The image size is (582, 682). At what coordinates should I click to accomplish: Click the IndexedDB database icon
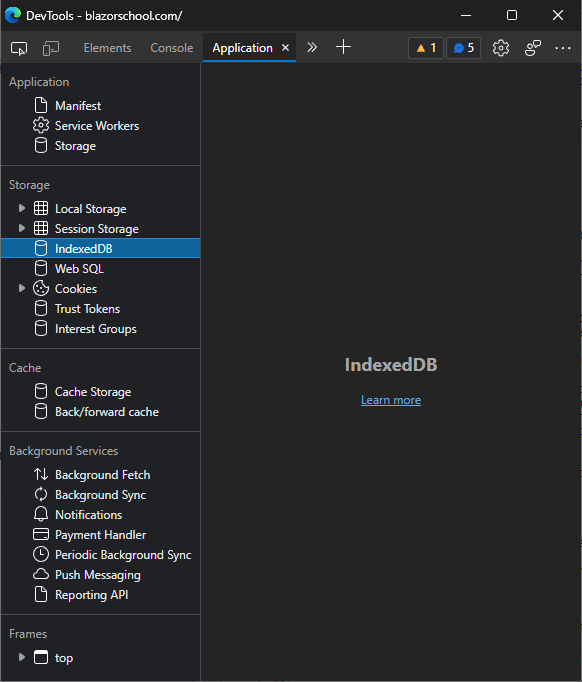41,249
